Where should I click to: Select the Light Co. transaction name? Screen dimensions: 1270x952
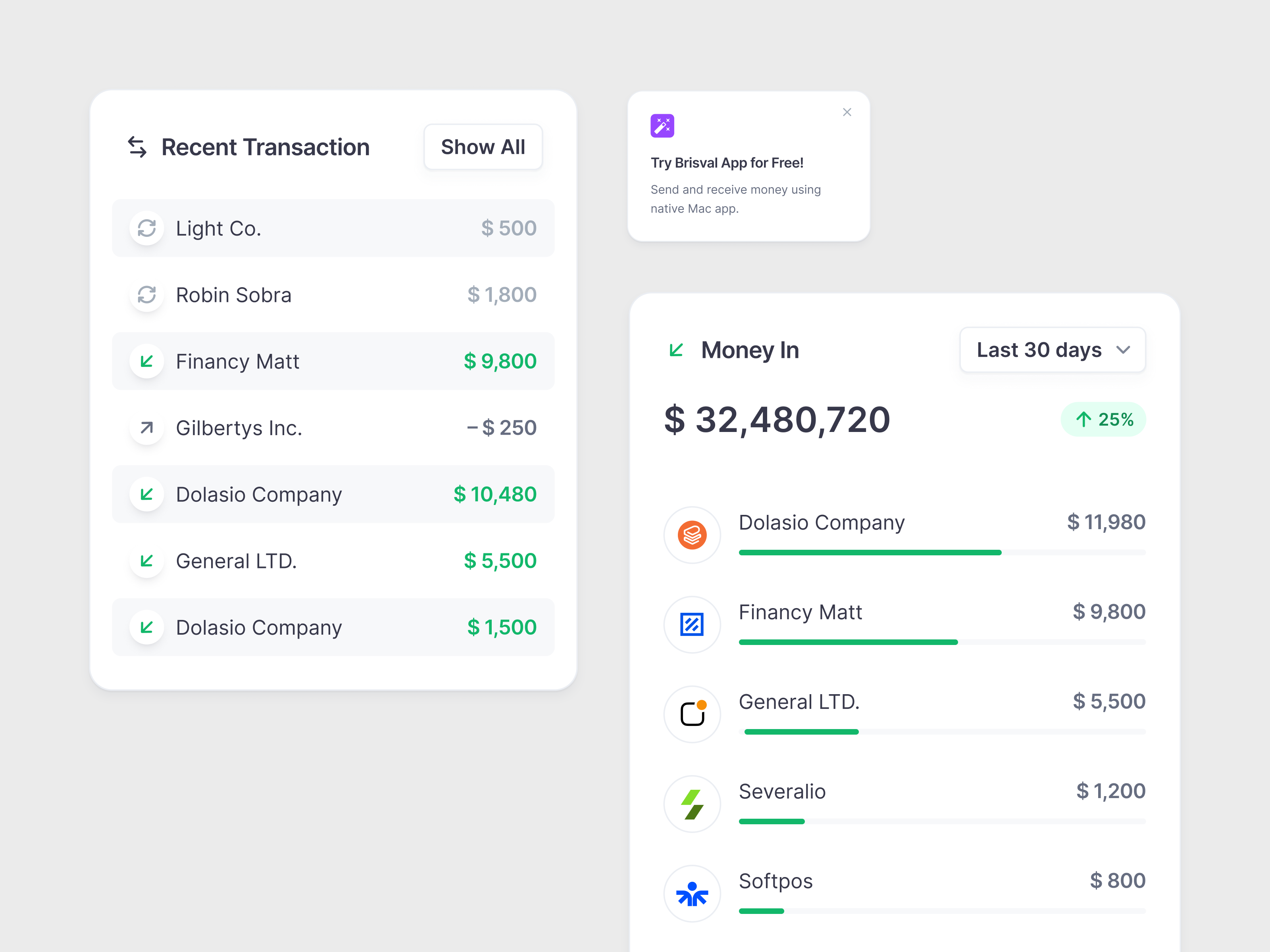click(x=218, y=228)
